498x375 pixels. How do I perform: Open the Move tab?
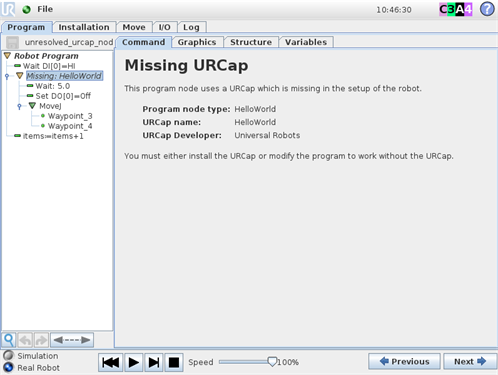point(134,27)
